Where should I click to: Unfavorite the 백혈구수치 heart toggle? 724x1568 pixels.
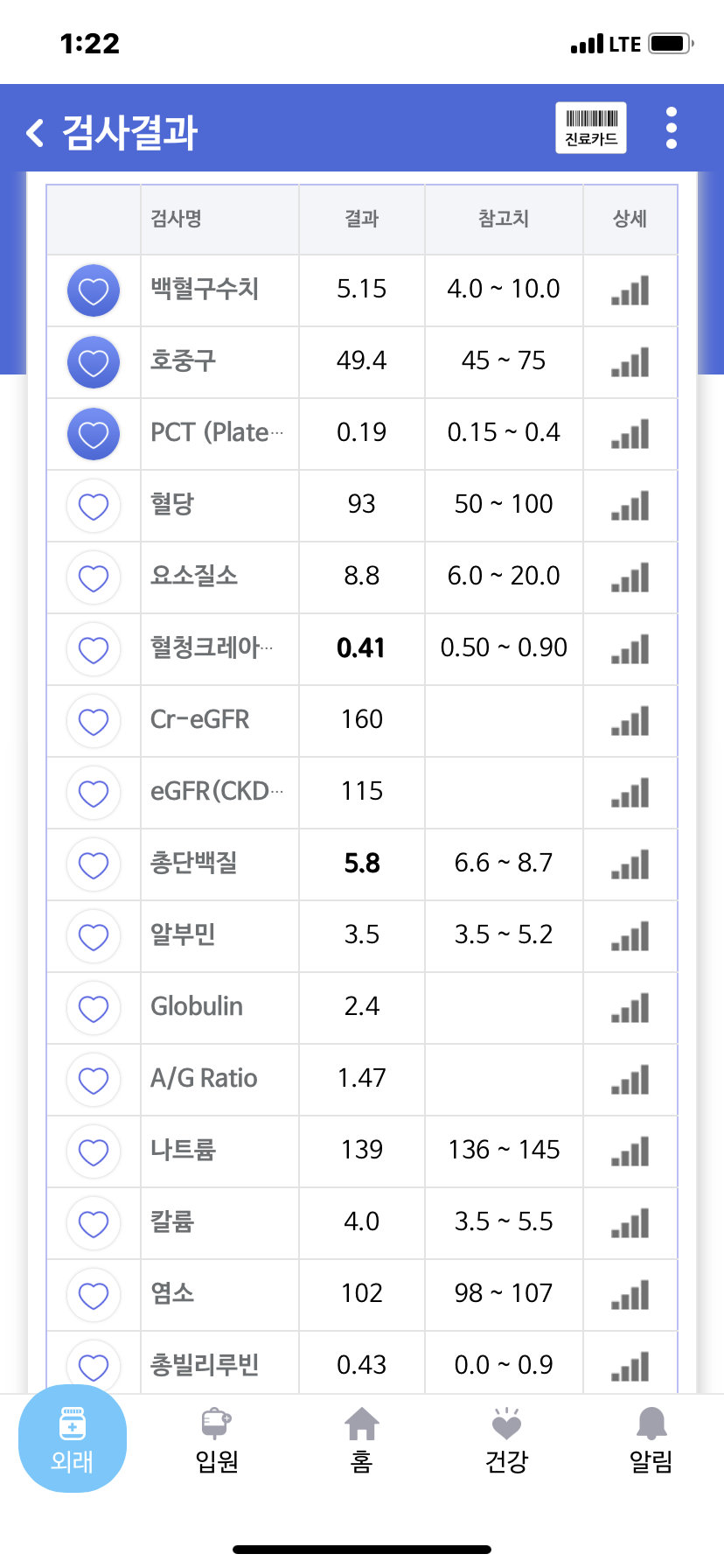point(94,290)
